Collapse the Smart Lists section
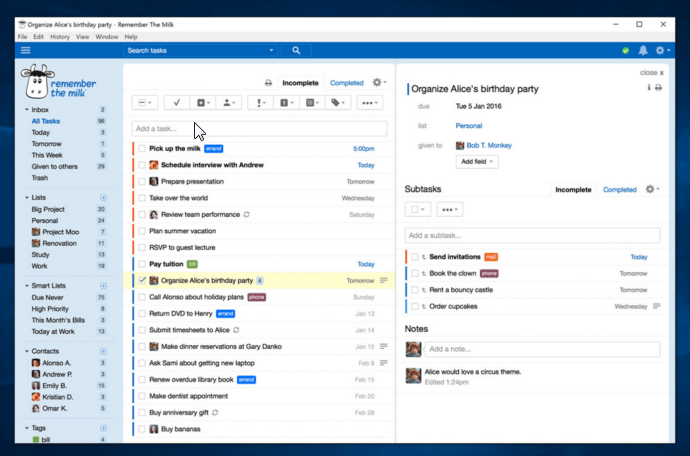The width and height of the screenshot is (690, 456). click(x=27, y=286)
